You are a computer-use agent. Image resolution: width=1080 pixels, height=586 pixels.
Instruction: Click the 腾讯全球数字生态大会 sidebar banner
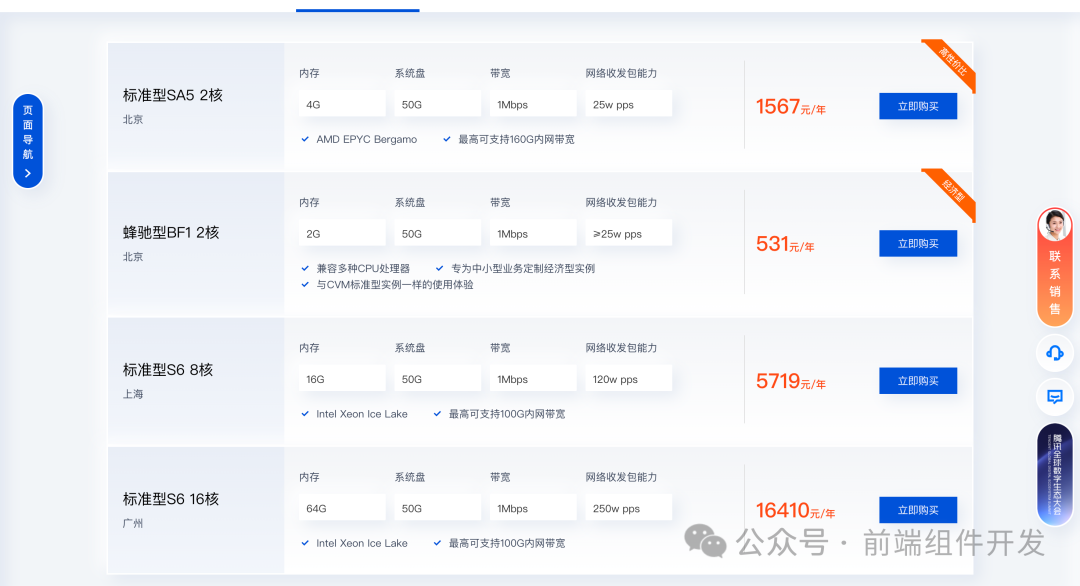click(1054, 472)
